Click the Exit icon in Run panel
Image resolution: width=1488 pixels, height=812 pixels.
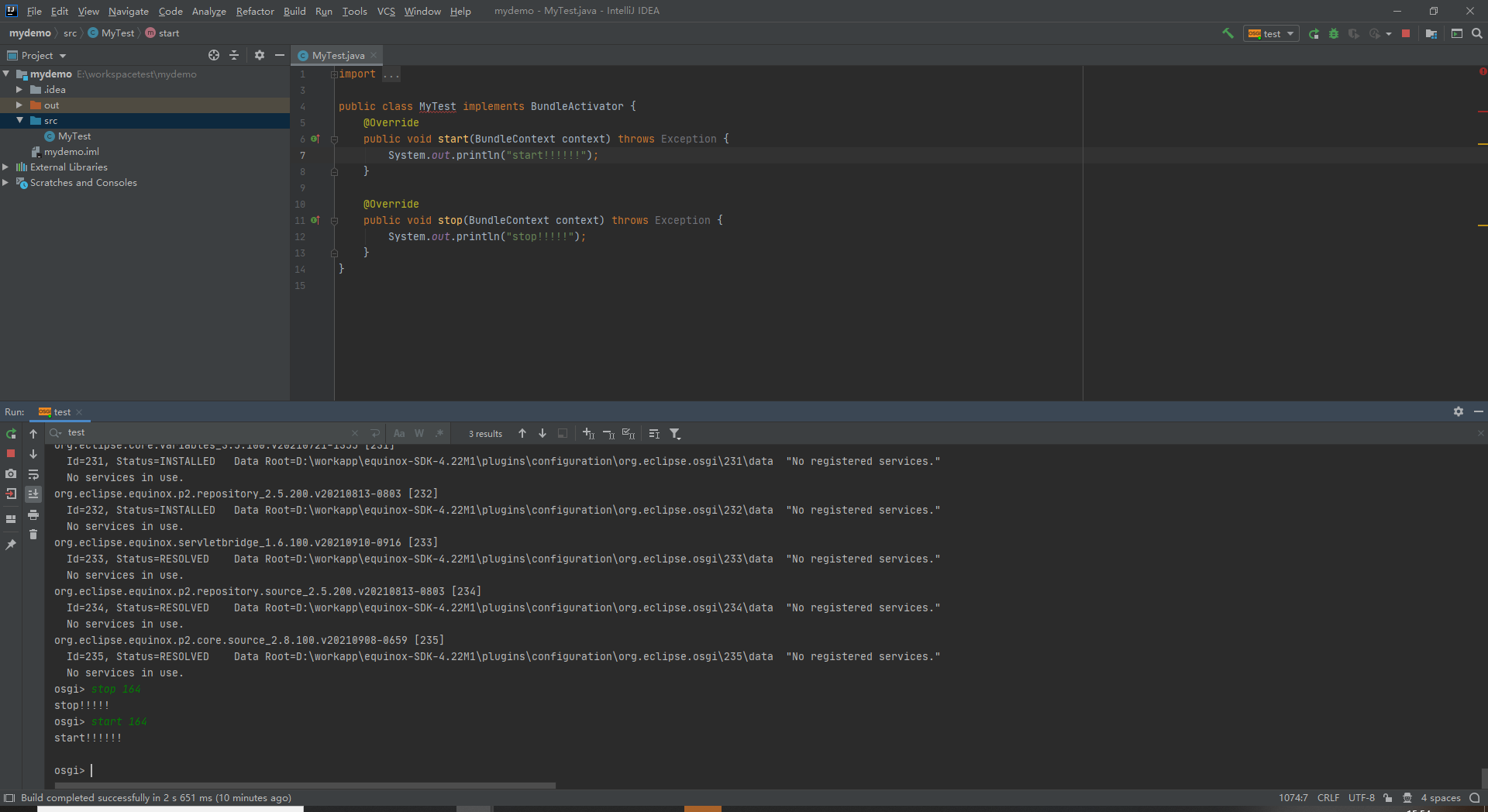pos(11,494)
